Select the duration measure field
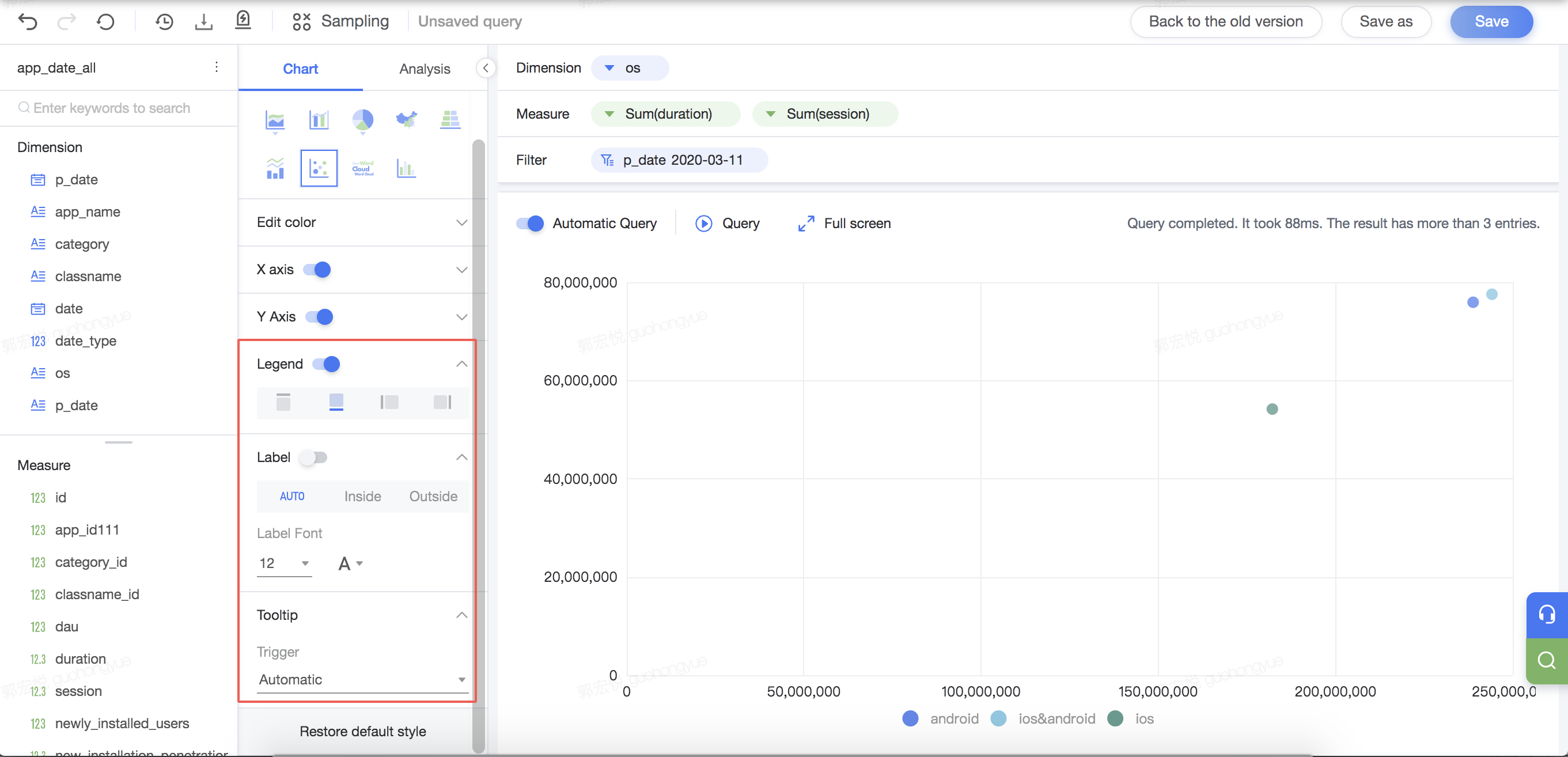The width and height of the screenshot is (1568, 757). (80, 658)
